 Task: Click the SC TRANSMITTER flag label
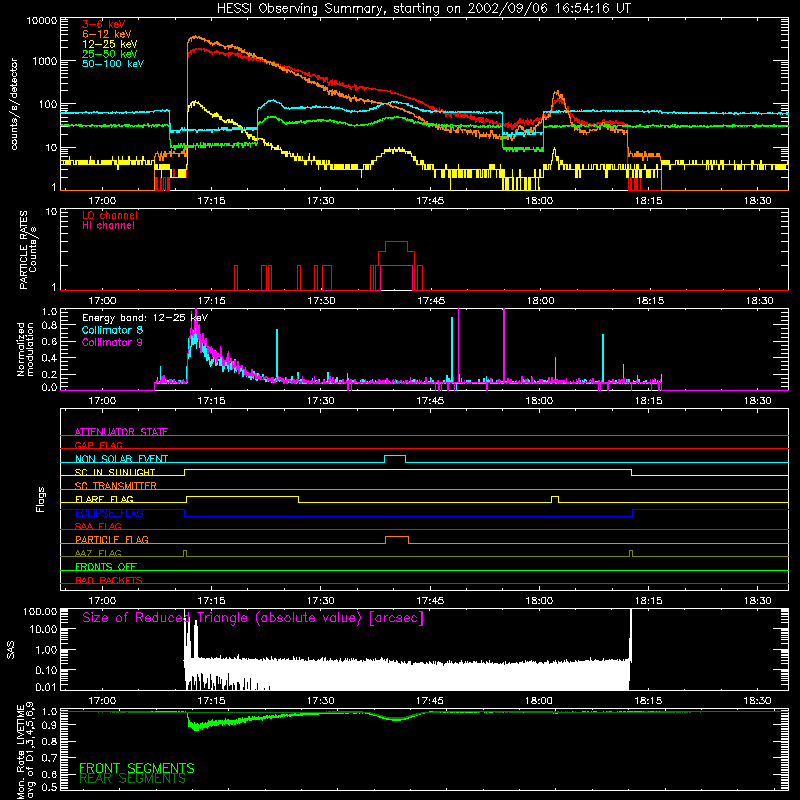[116, 485]
